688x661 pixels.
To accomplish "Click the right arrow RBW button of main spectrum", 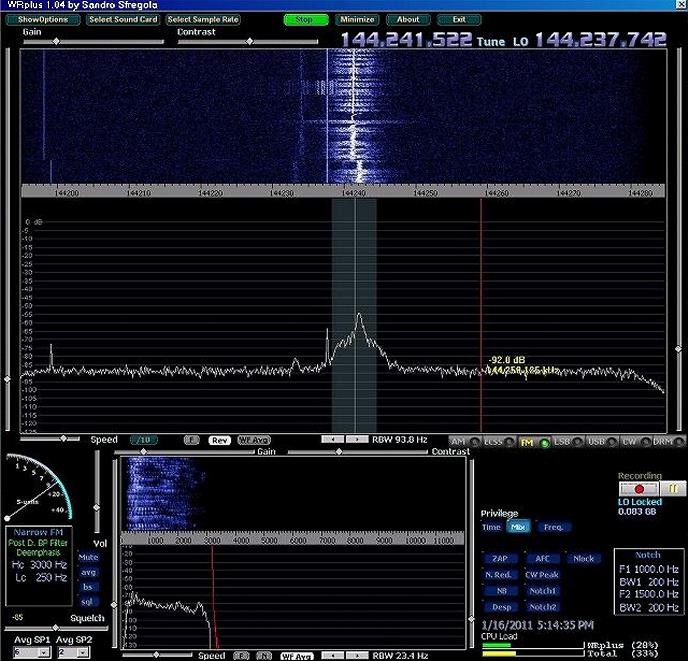I will point(357,439).
